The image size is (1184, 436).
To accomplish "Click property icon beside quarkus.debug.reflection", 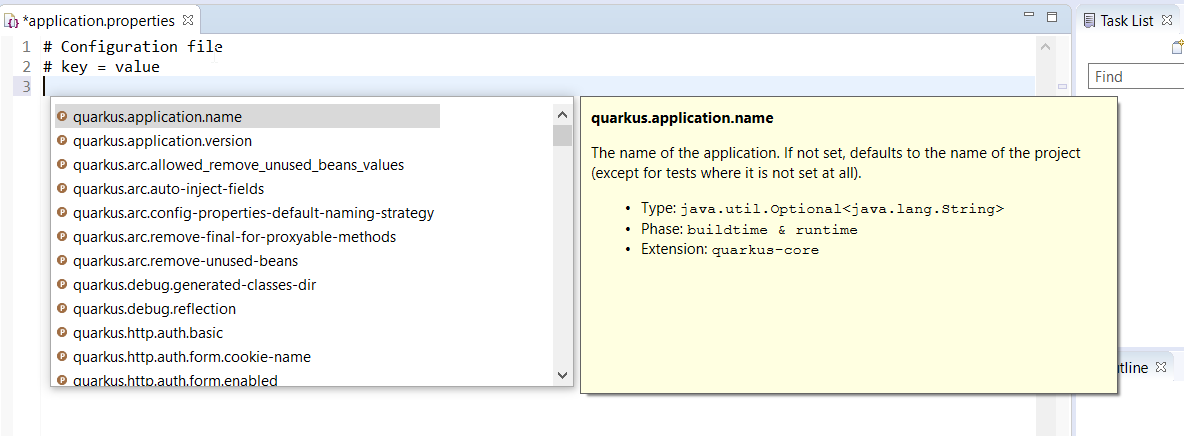I will (62, 309).
